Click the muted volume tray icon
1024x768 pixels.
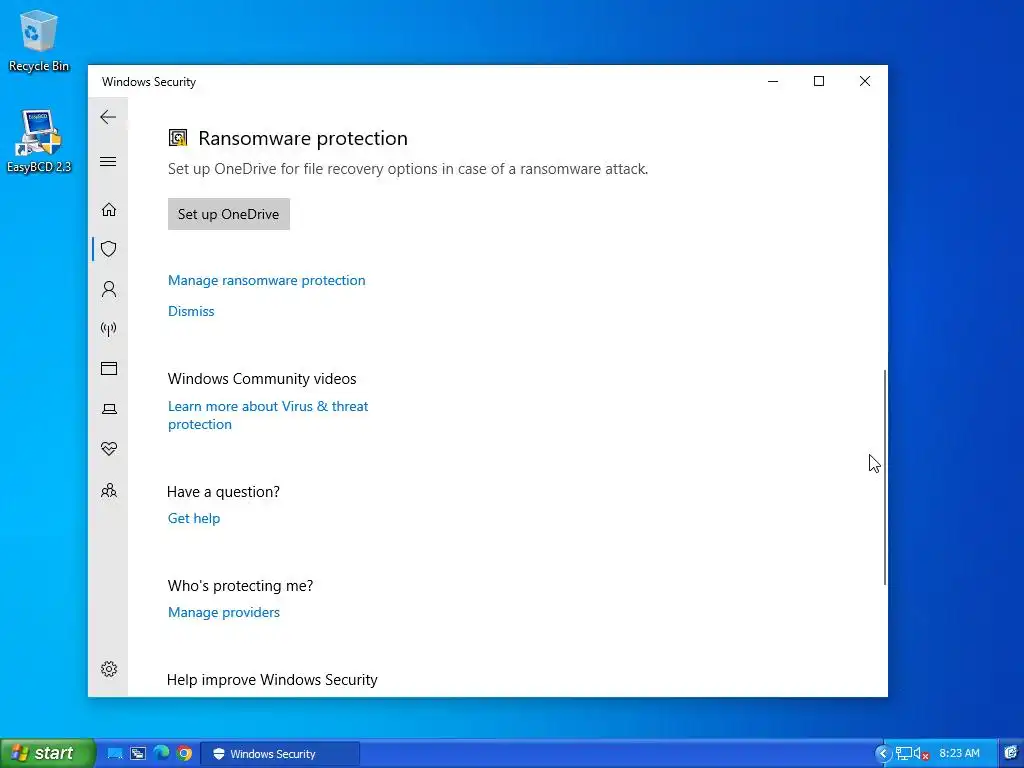point(921,754)
